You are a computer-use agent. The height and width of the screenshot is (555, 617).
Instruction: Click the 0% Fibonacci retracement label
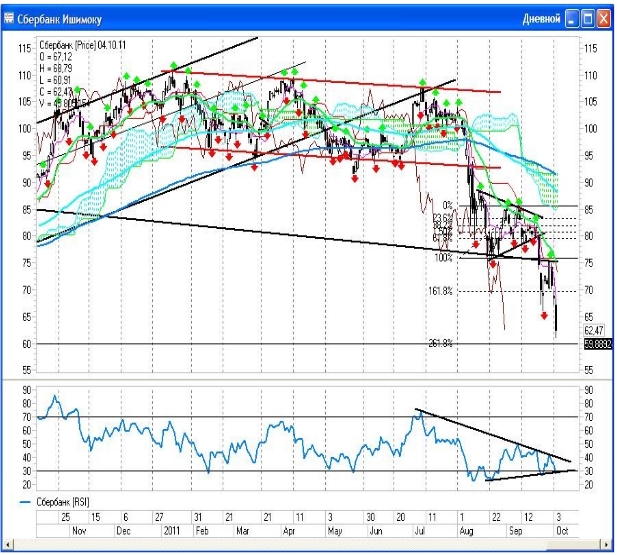tap(447, 205)
